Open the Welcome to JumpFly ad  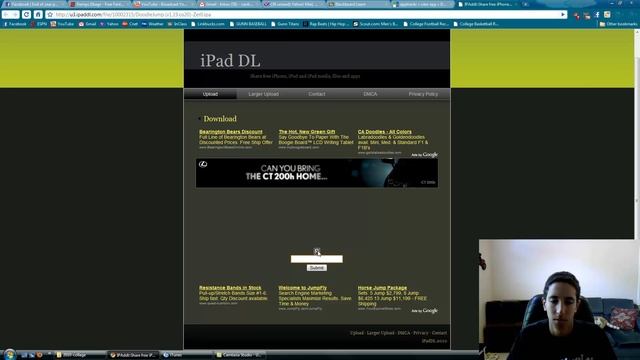(302, 288)
